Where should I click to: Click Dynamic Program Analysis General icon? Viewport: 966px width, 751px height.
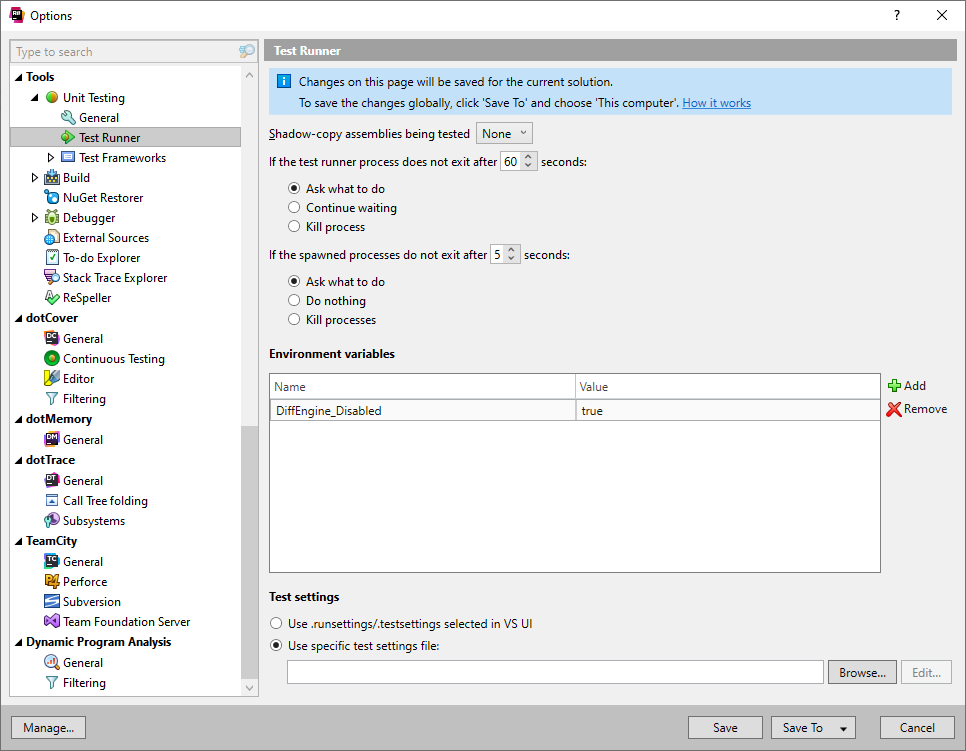[x=52, y=662]
